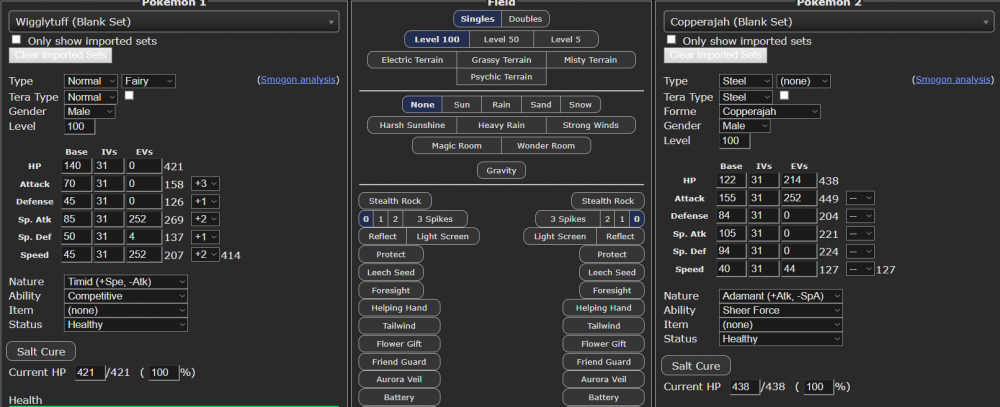Image resolution: width=1000 pixels, height=407 pixels.
Task: Toggle Psychic Terrain
Action: (501, 77)
